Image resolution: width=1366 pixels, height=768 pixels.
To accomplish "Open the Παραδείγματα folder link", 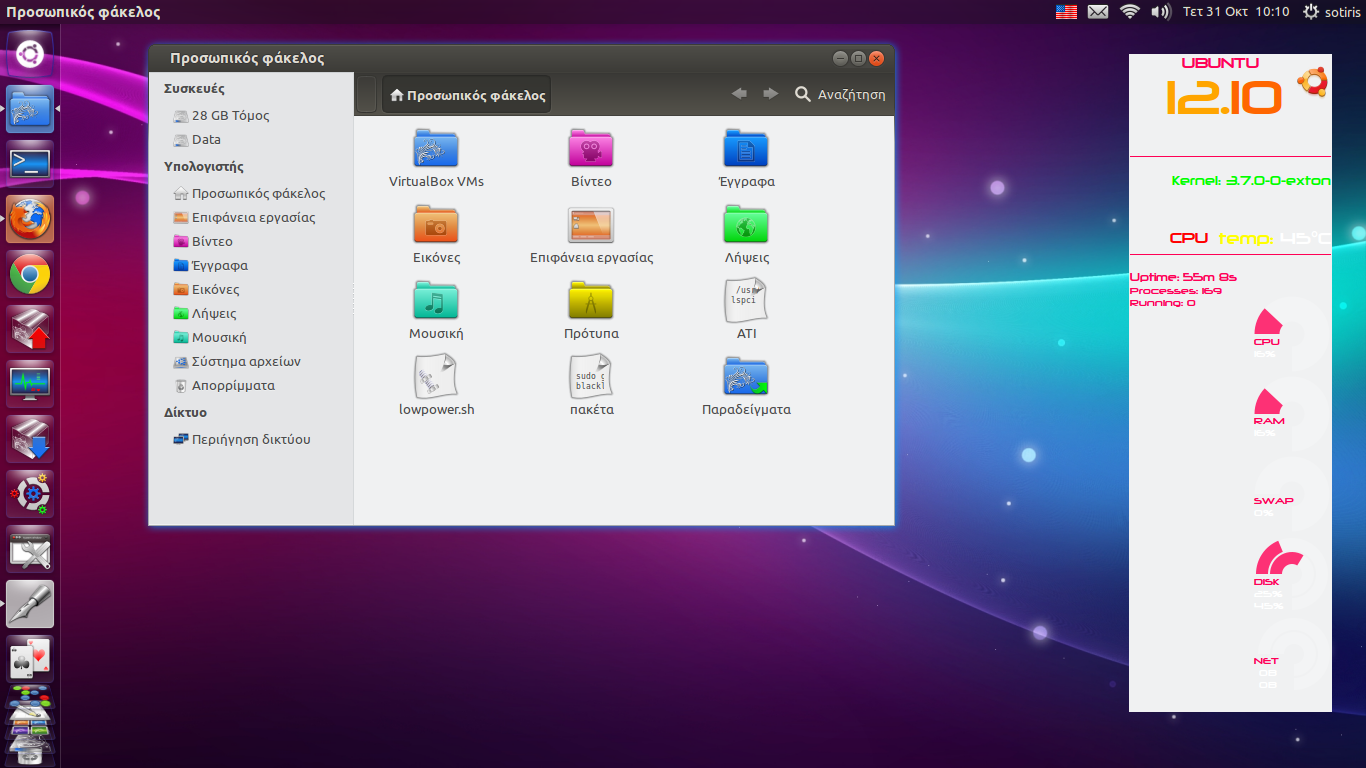I will pyautogui.click(x=746, y=378).
